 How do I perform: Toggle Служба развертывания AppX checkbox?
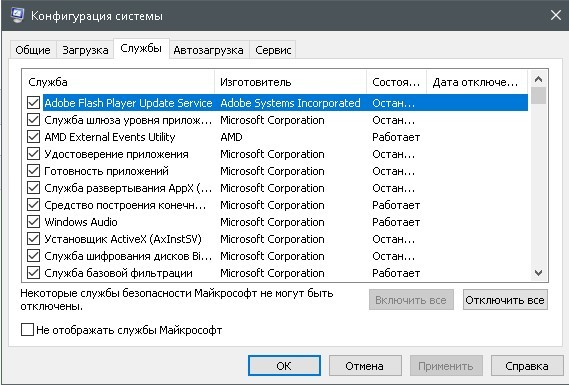[33, 188]
